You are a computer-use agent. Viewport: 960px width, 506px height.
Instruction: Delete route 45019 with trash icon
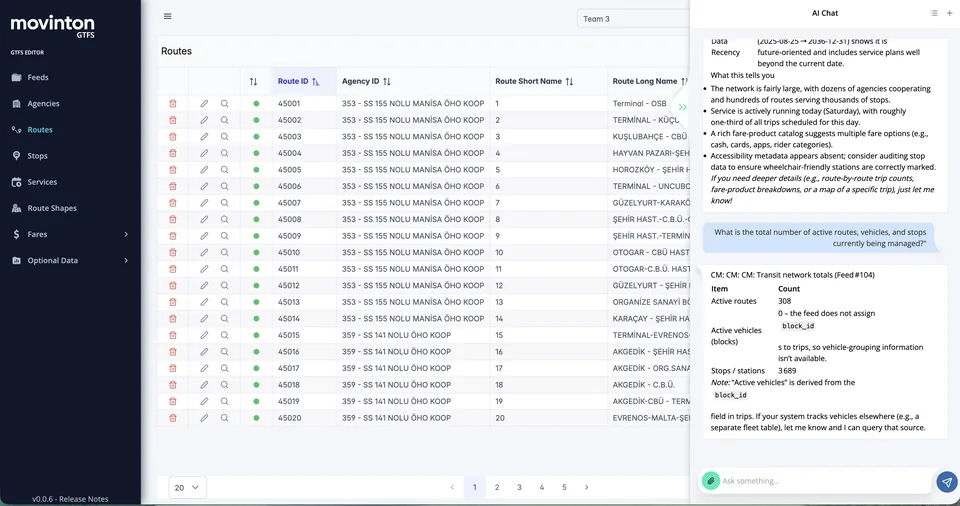(173, 401)
